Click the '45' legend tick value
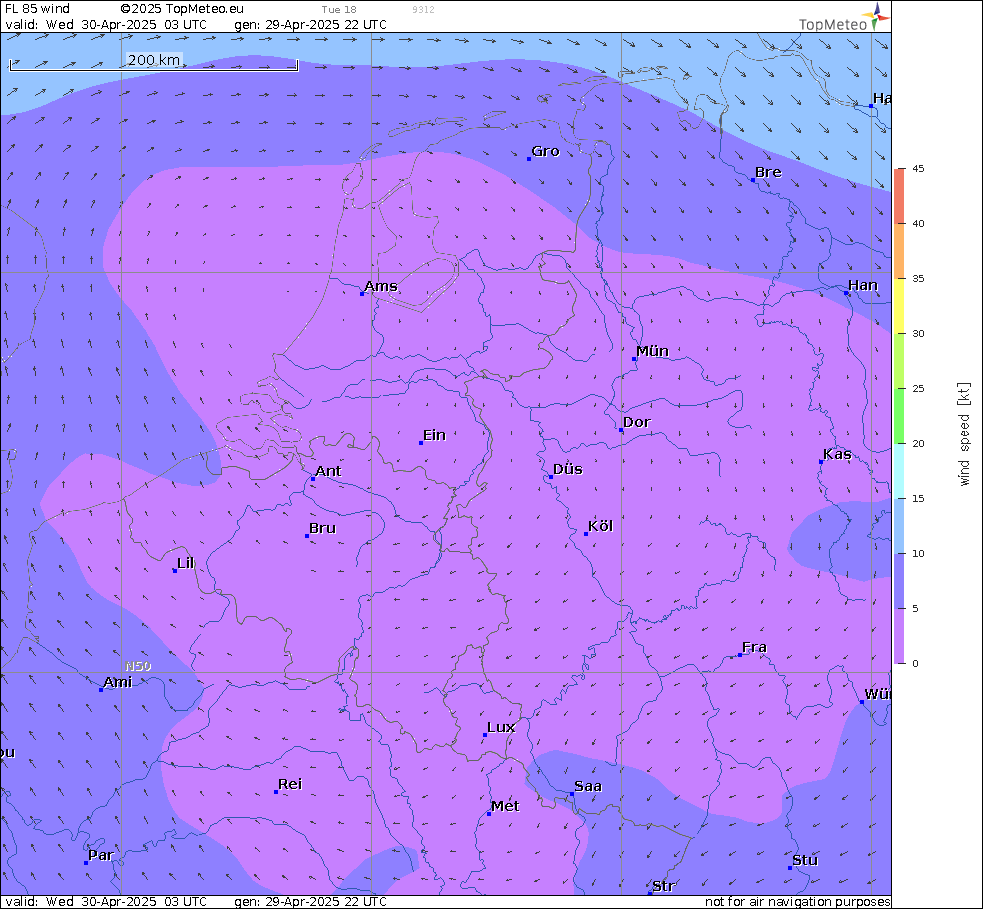Viewport: 983px width, 909px height. [x=918, y=169]
